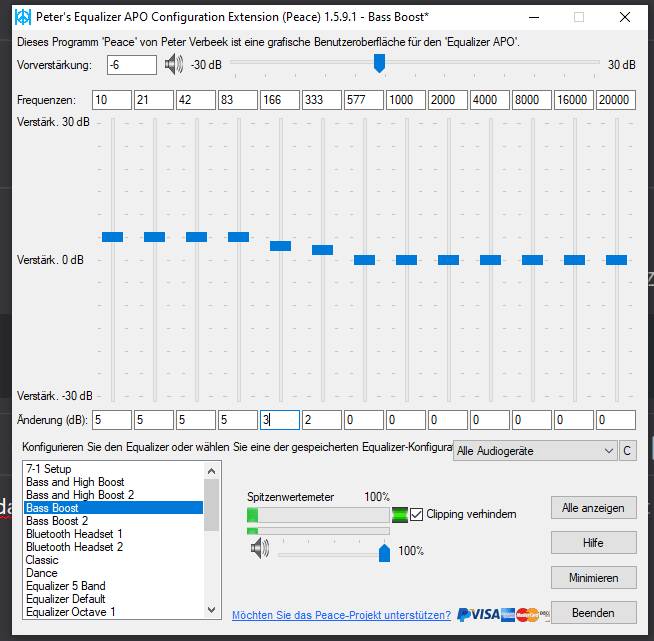Viewport: 654px width, 641px height.
Task: Select Equalizer 5 Band preset
Action: point(113,586)
